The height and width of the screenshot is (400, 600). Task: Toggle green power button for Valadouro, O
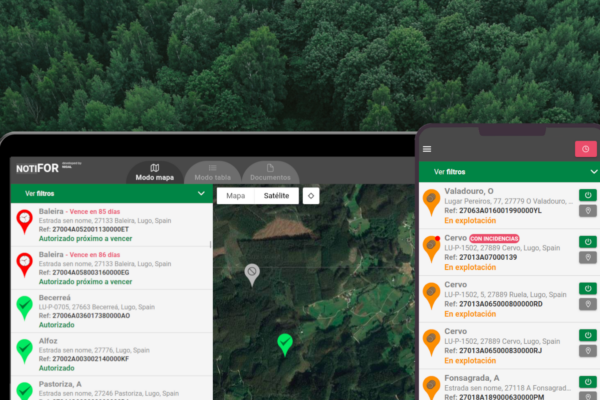(x=588, y=195)
